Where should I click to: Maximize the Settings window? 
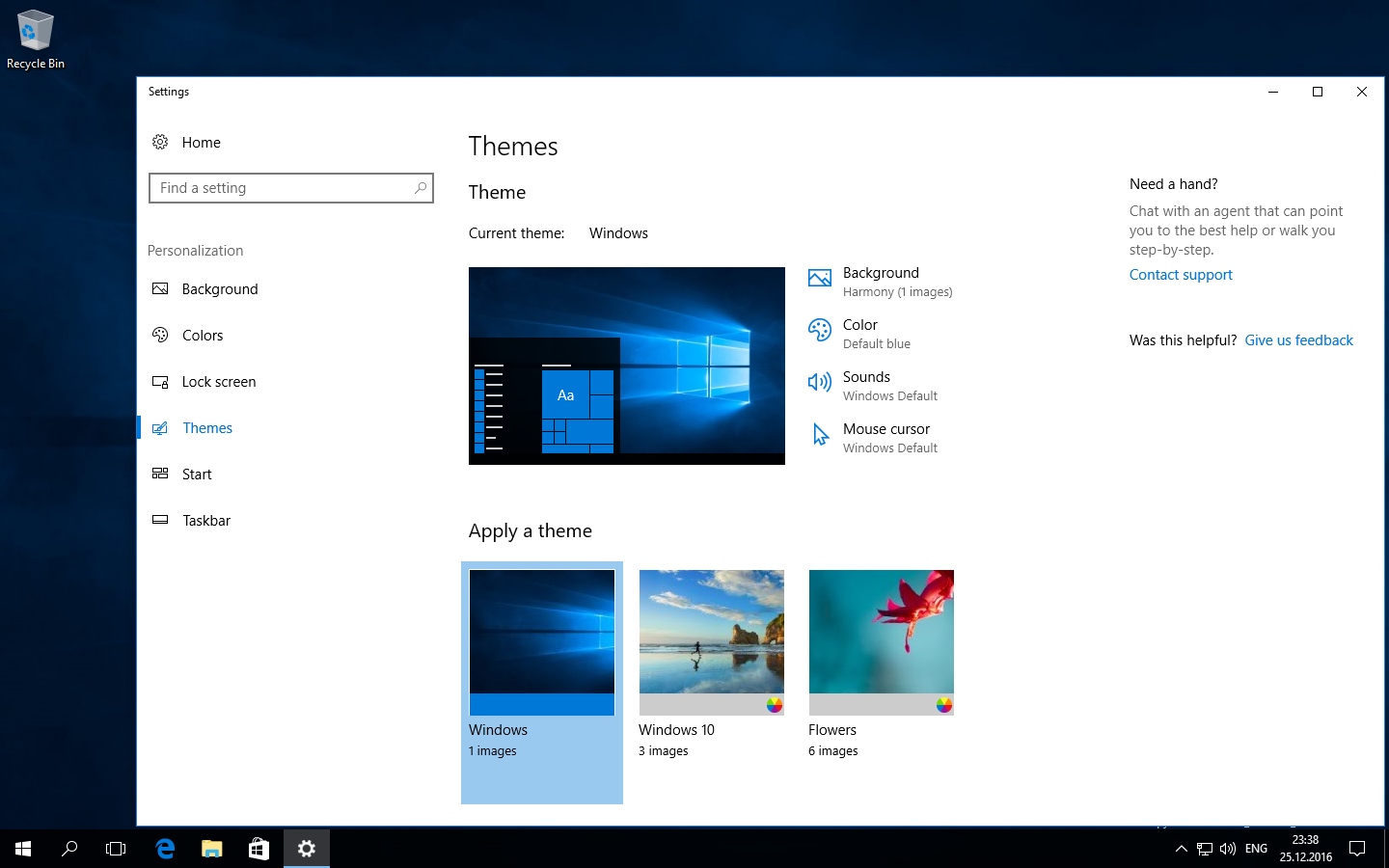(1318, 92)
